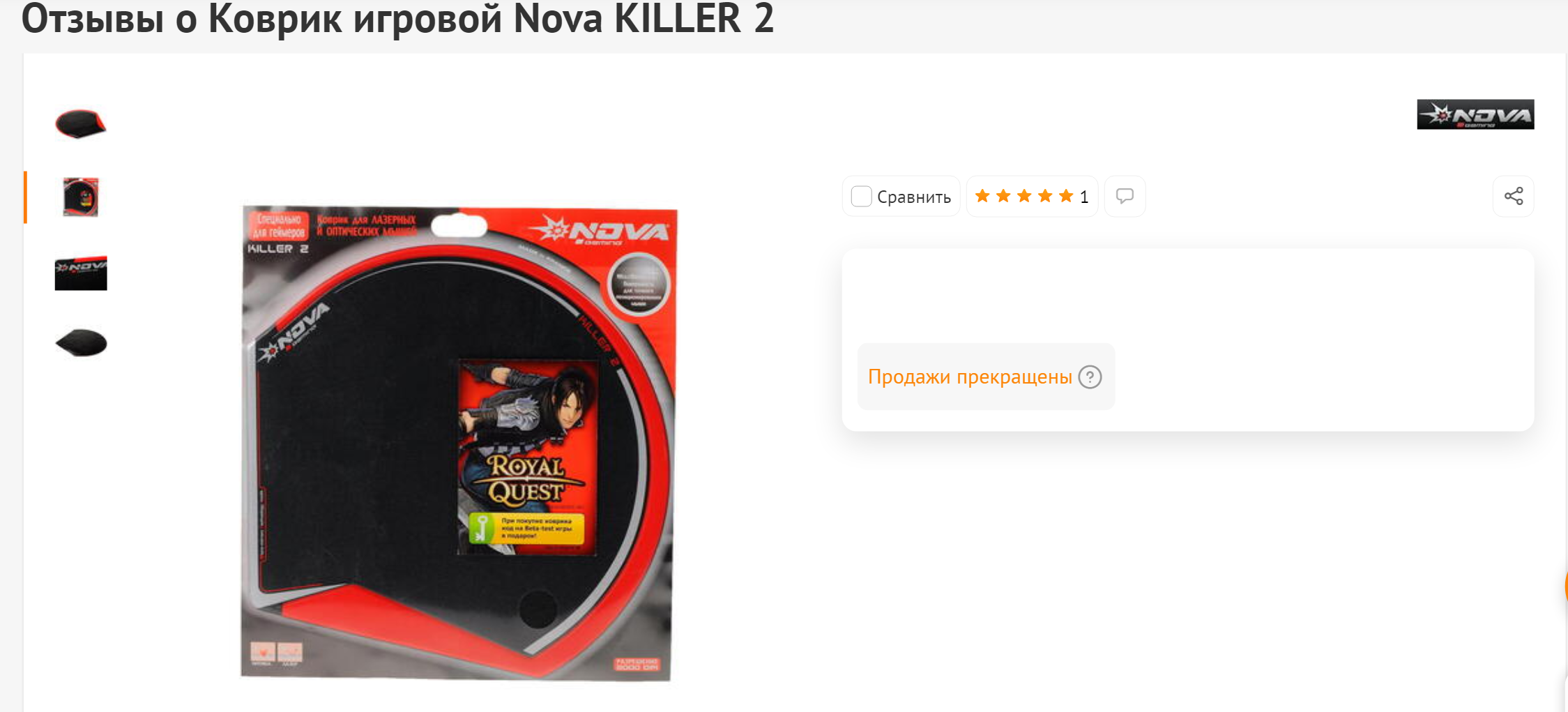Click the fifth orange rating star
1568x712 pixels.
tap(1066, 196)
